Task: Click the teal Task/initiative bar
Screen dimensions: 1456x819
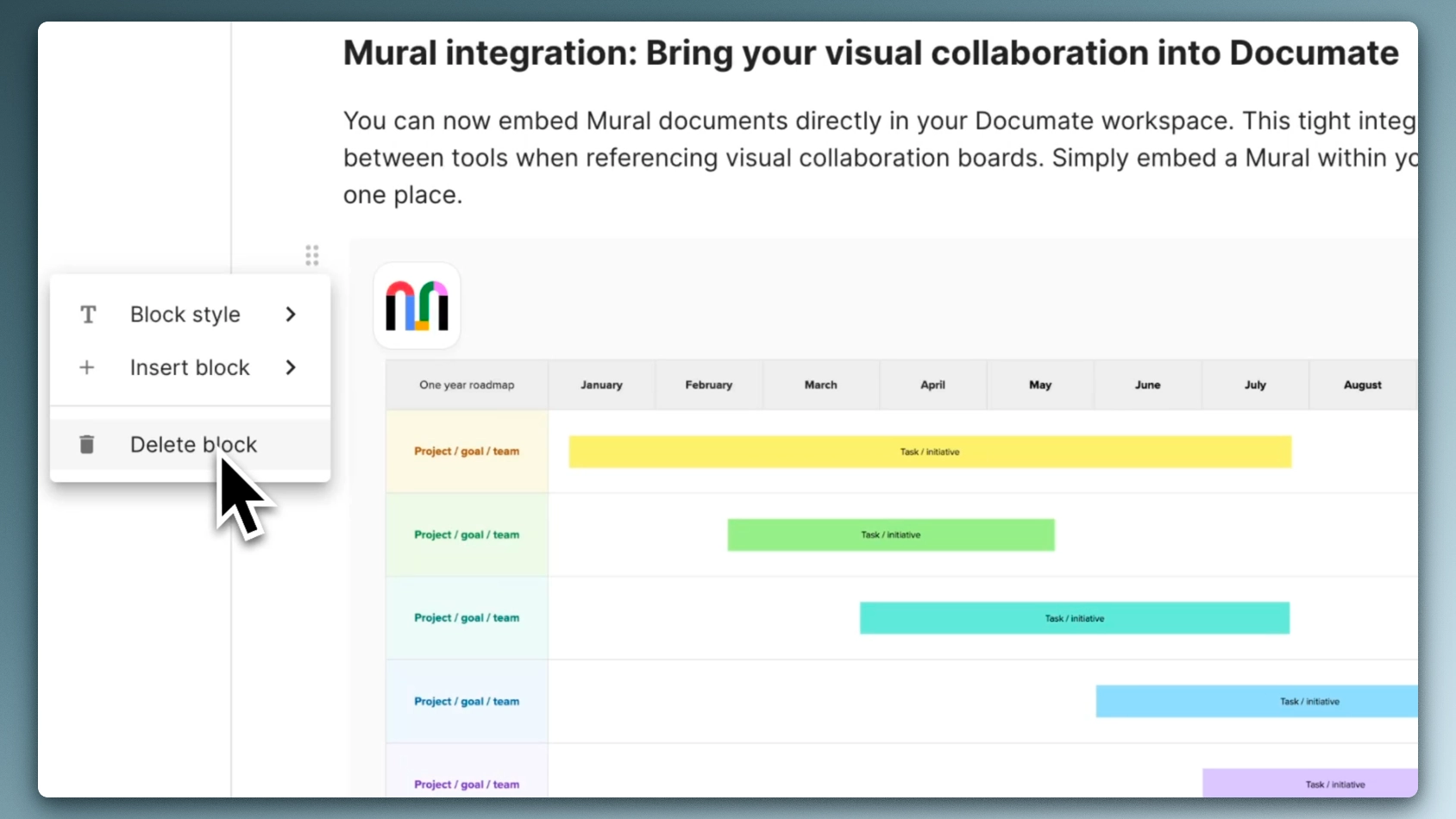Action: tap(1074, 617)
